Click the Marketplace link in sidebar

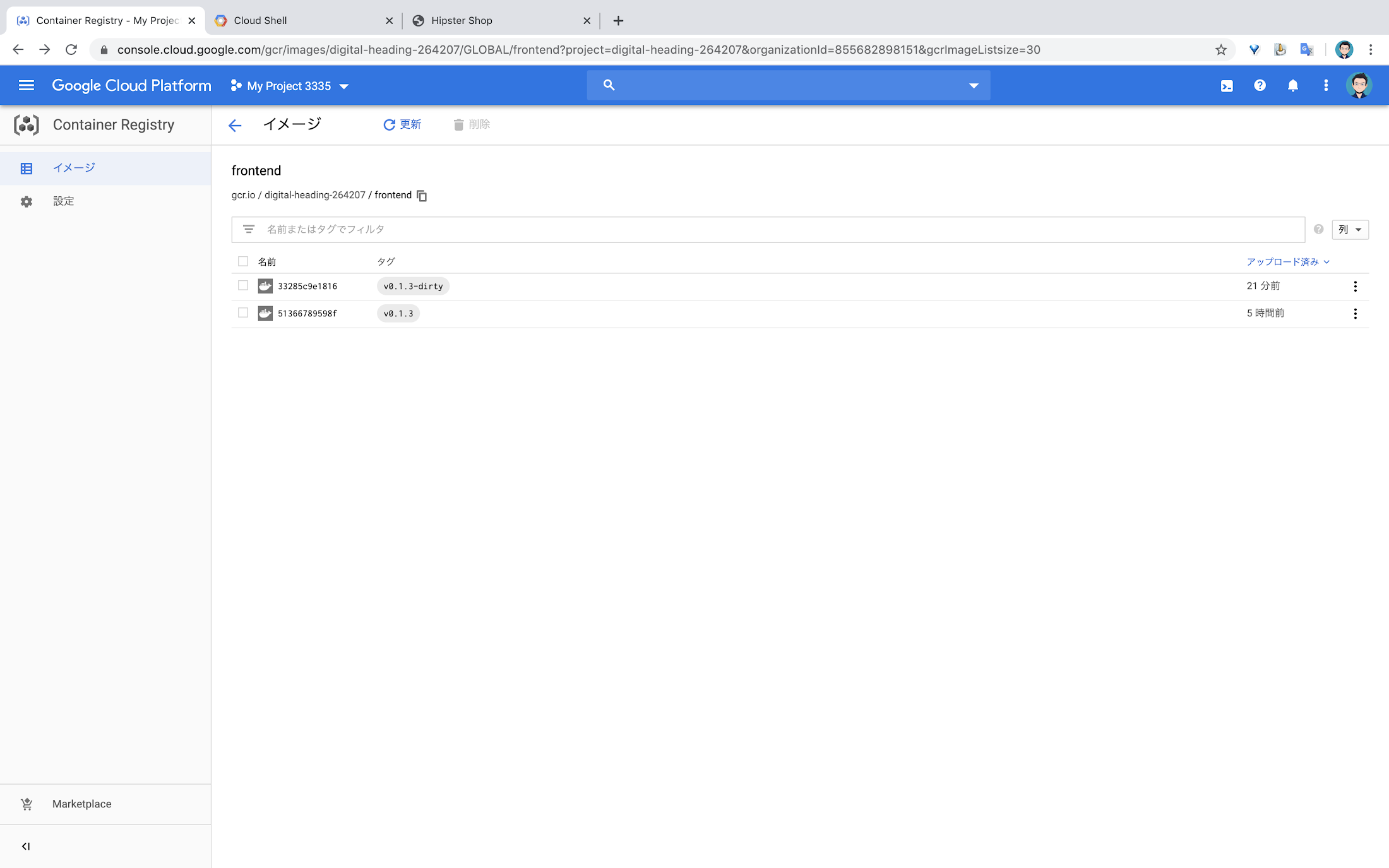click(x=82, y=803)
